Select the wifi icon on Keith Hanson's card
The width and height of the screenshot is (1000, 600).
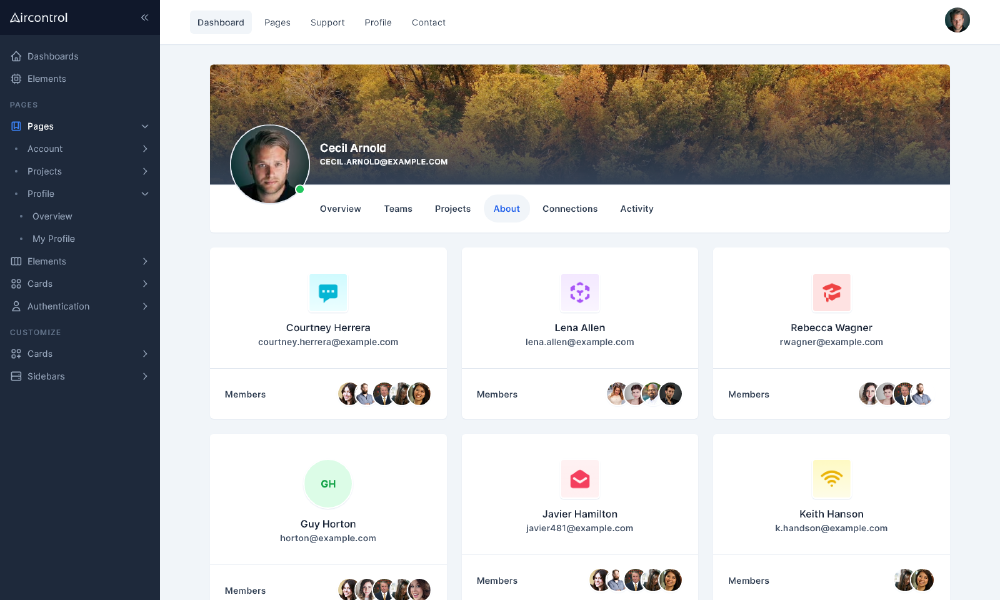pyautogui.click(x=831, y=479)
